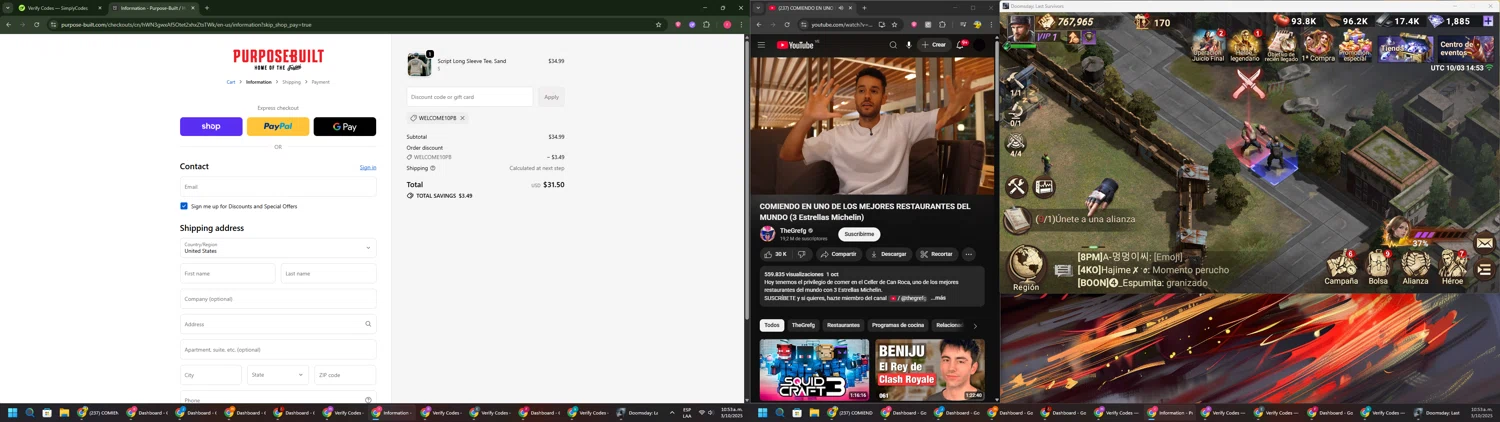The image size is (1500, 422).
Task: Open the 1ª Compra offer
Action: click(1318, 46)
